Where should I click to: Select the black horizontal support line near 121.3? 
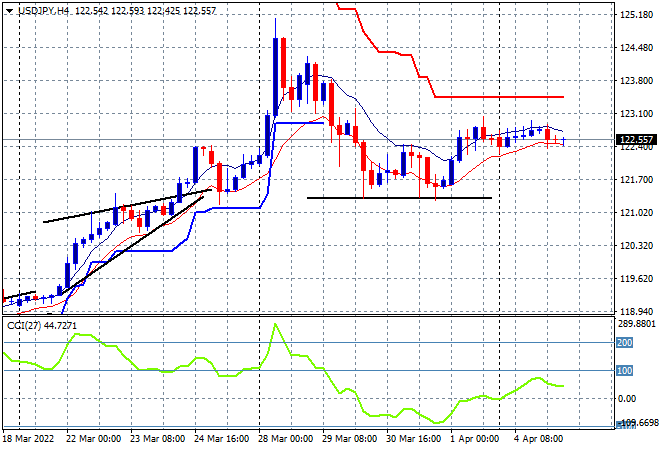pyautogui.click(x=399, y=198)
